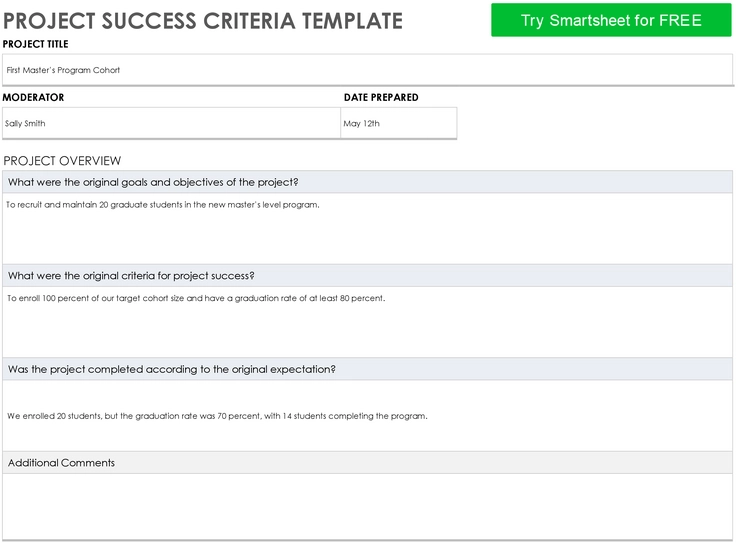Click the Project Success Criteria Template title
Screen dimensions: 738x543
pyautogui.click(x=203, y=21)
